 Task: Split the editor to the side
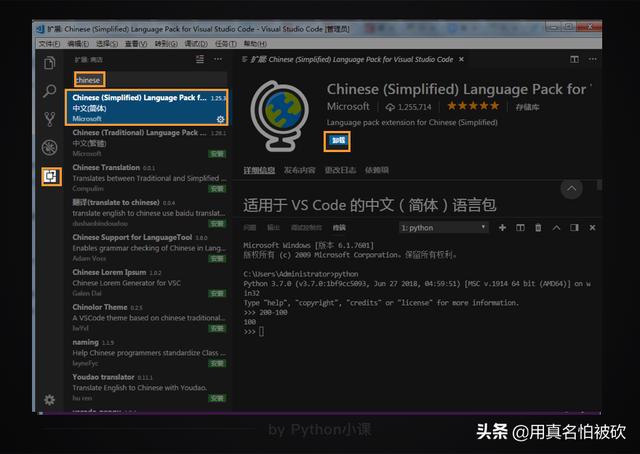[x=574, y=60]
